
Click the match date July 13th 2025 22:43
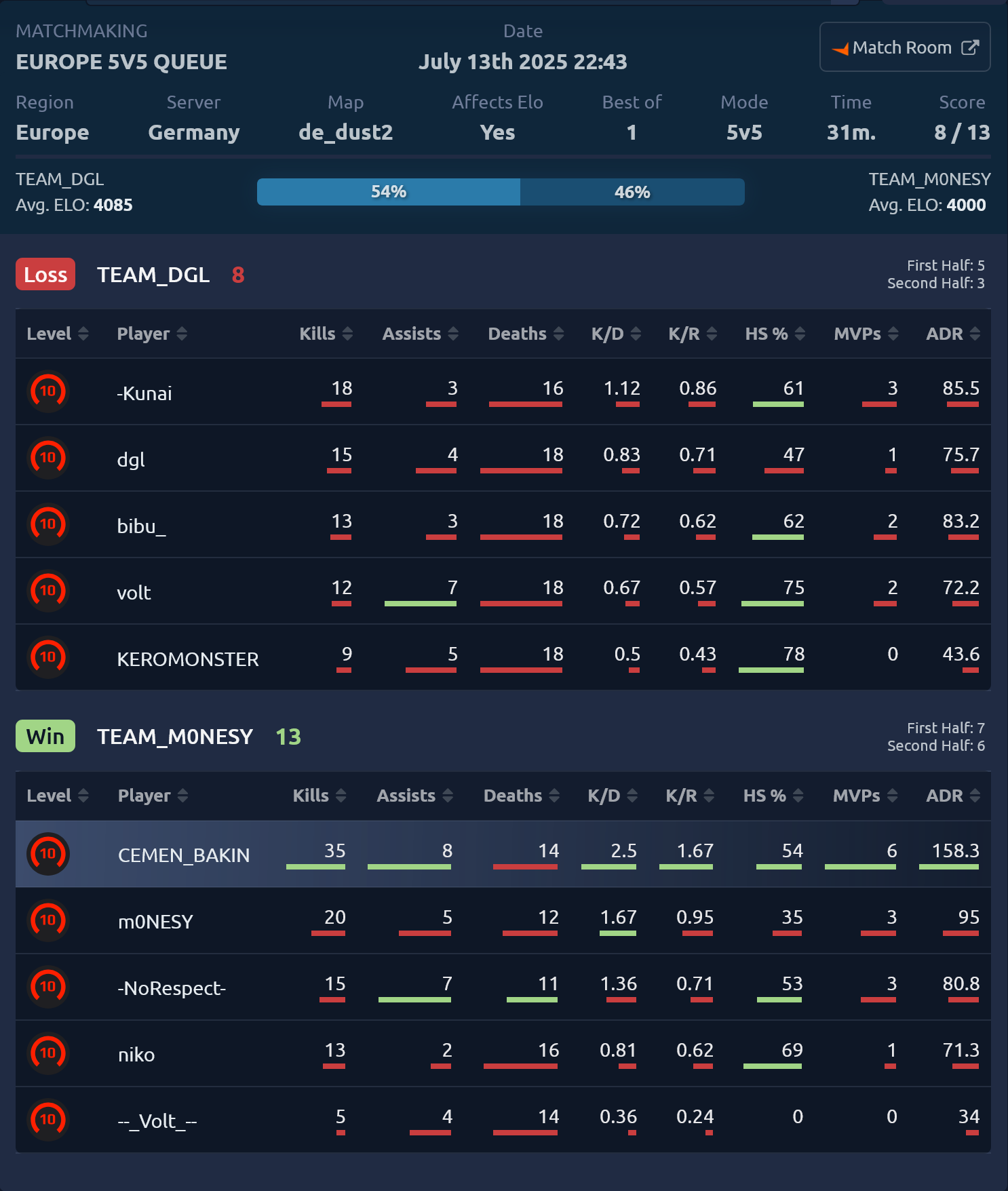tap(523, 62)
